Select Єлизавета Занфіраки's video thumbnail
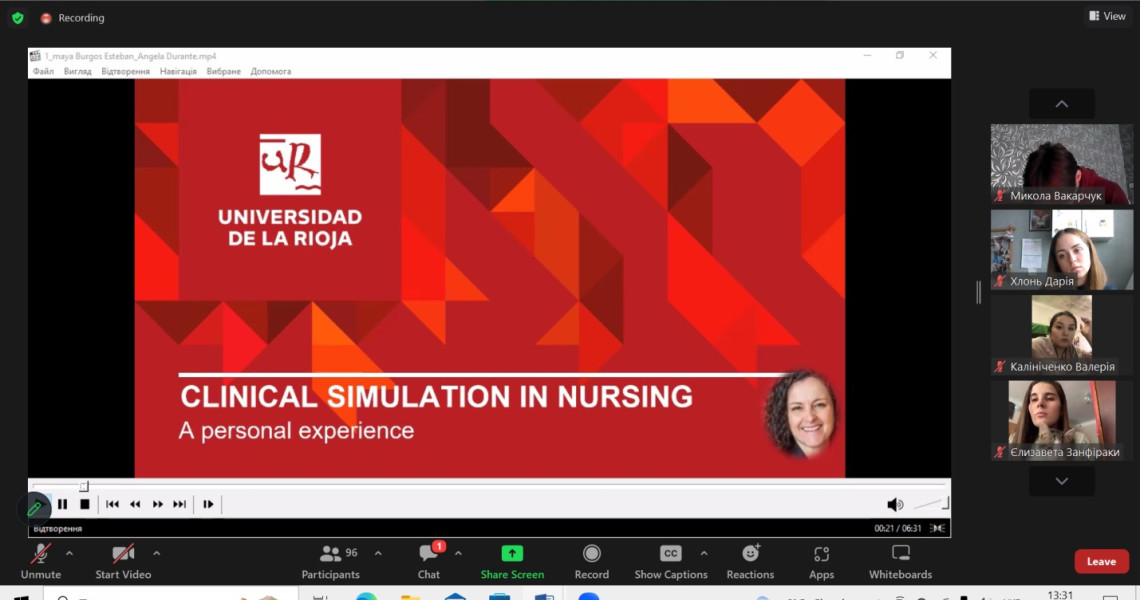Viewport: 1140px width, 600px height. point(1061,420)
